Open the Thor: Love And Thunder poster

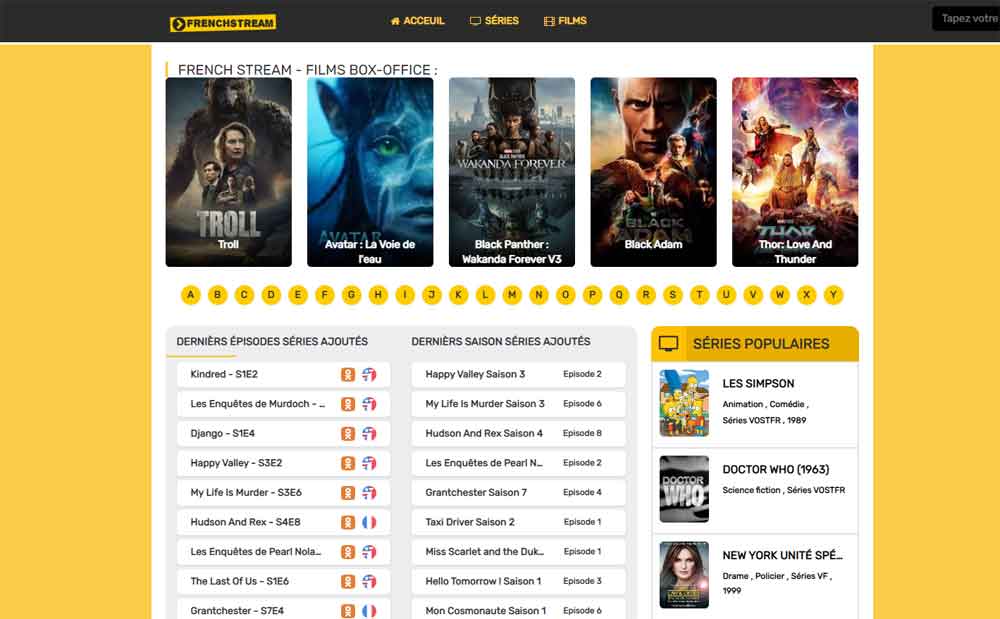pyautogui.click(x=795, y=172)
